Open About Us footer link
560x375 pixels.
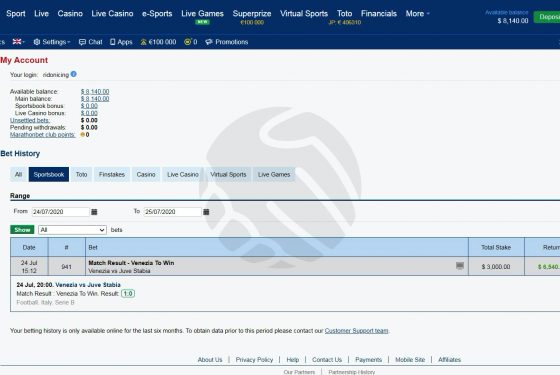tap(210, 360)
